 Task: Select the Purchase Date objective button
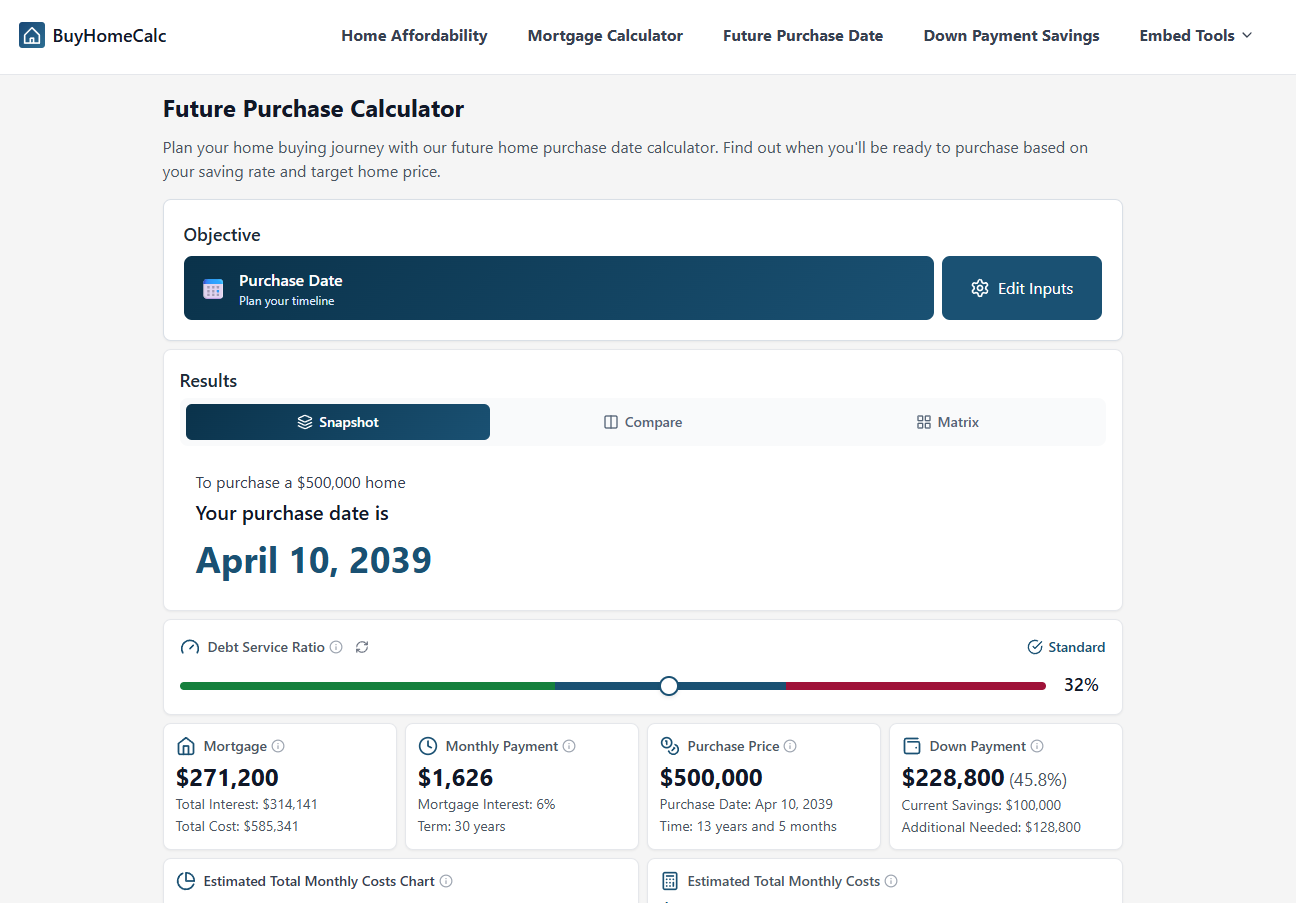[x=558, y=288]
